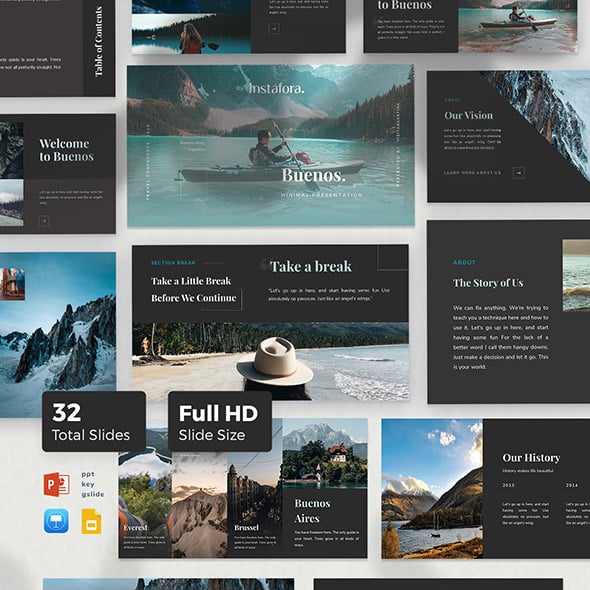The image size is (590, 590).
Task: Click the Instafora logo text on cover slide
Action: 276,89
